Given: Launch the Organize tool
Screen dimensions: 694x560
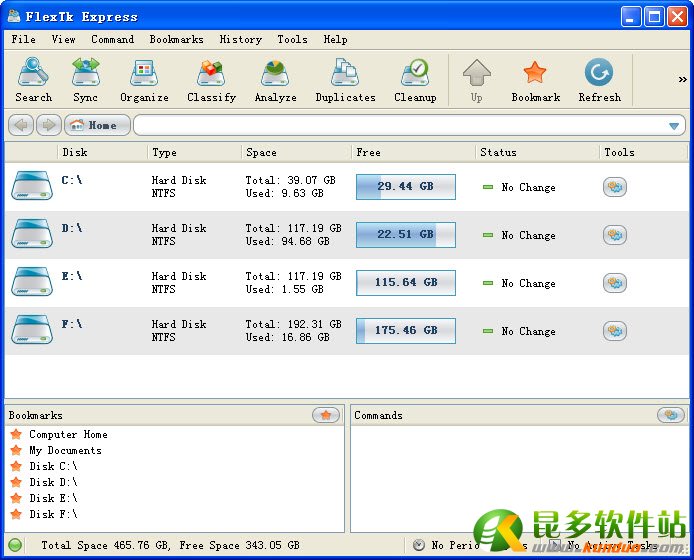Looking at the screenshot, I should point(144,79).
